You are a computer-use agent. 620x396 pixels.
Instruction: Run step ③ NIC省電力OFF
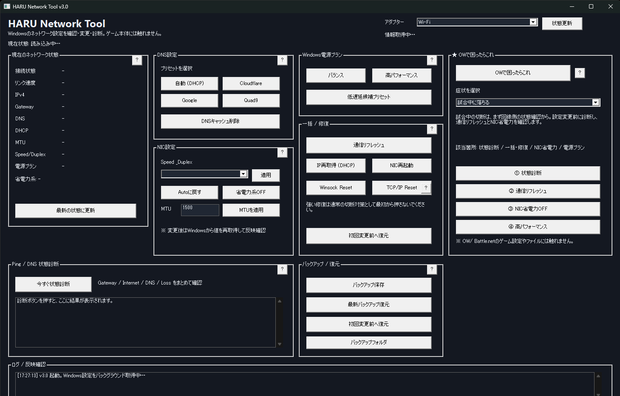(527, 209)
